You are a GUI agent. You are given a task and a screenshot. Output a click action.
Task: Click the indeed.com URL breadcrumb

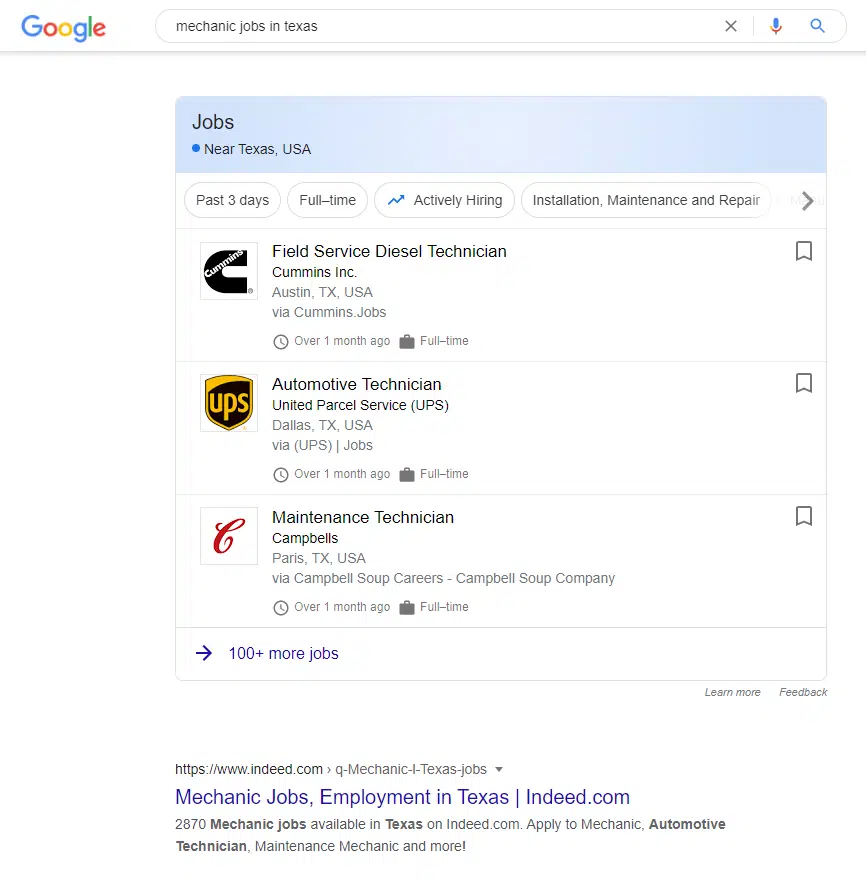point(331,769)
